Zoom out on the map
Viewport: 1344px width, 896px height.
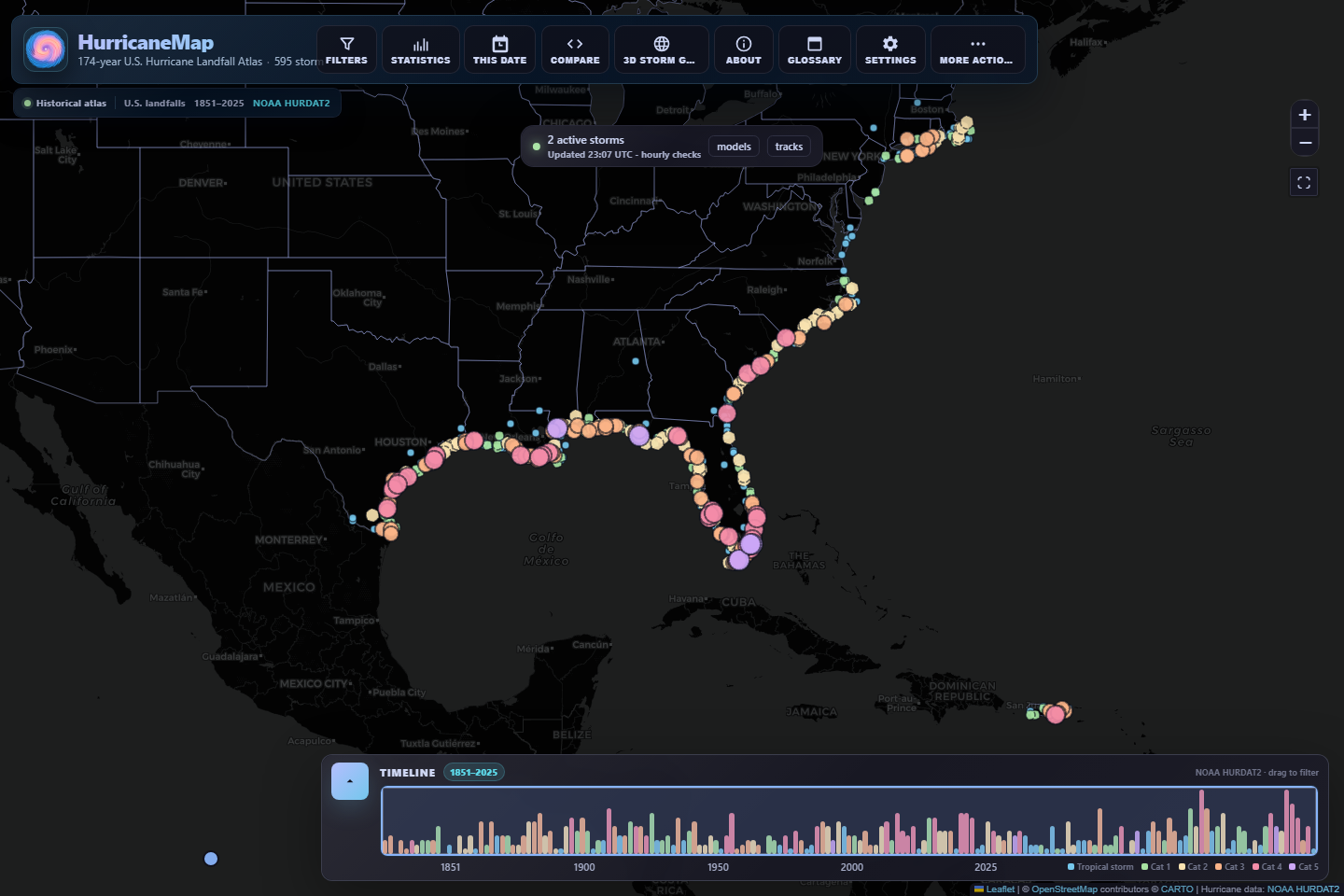pos(1305,143)
